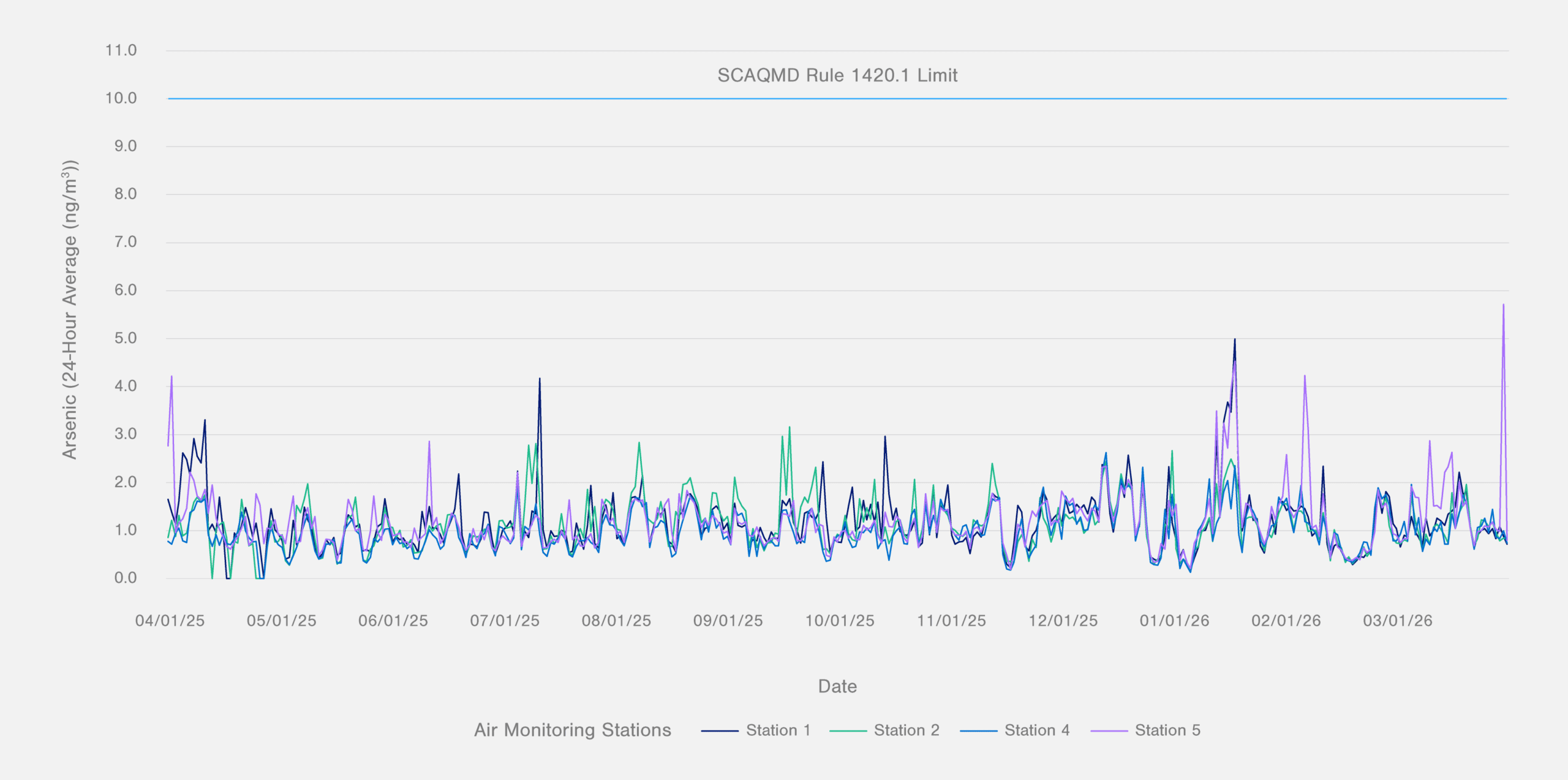Click the 'Date' x-axis title
The width and height of the screenshot is (1568, 780).
(837, 686)
